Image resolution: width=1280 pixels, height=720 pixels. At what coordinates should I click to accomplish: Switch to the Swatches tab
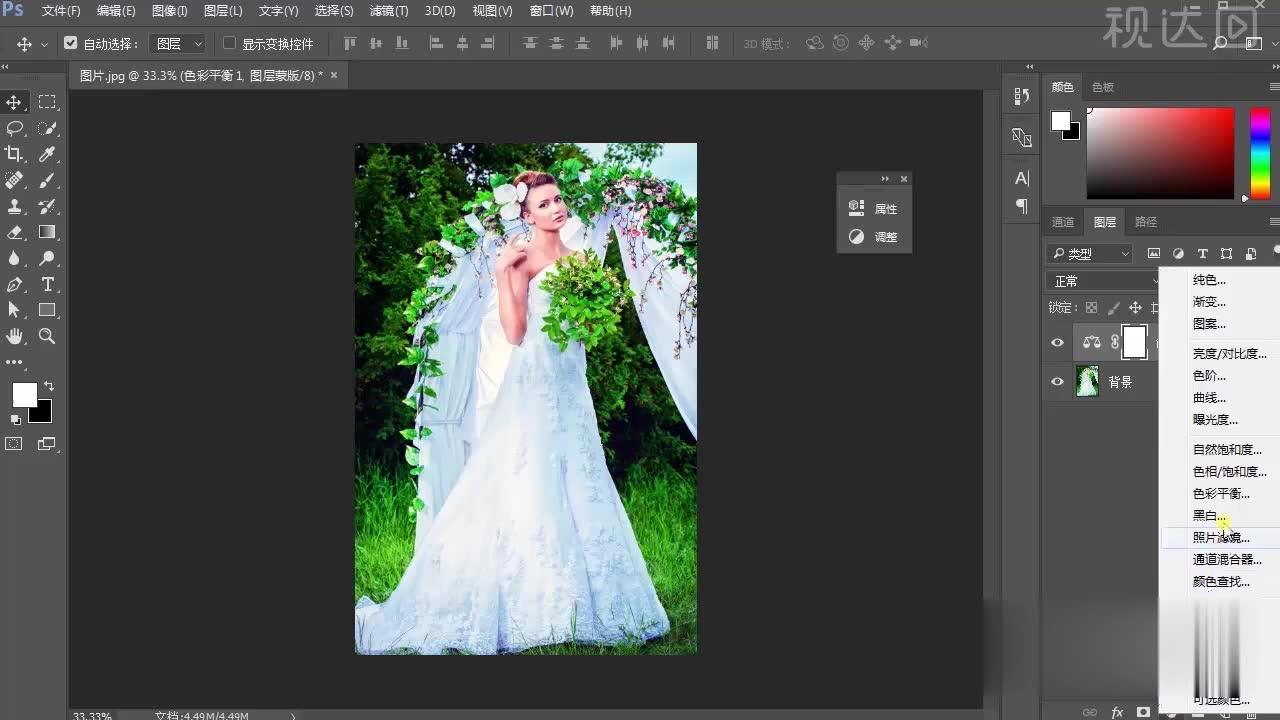click(1103, 87)
